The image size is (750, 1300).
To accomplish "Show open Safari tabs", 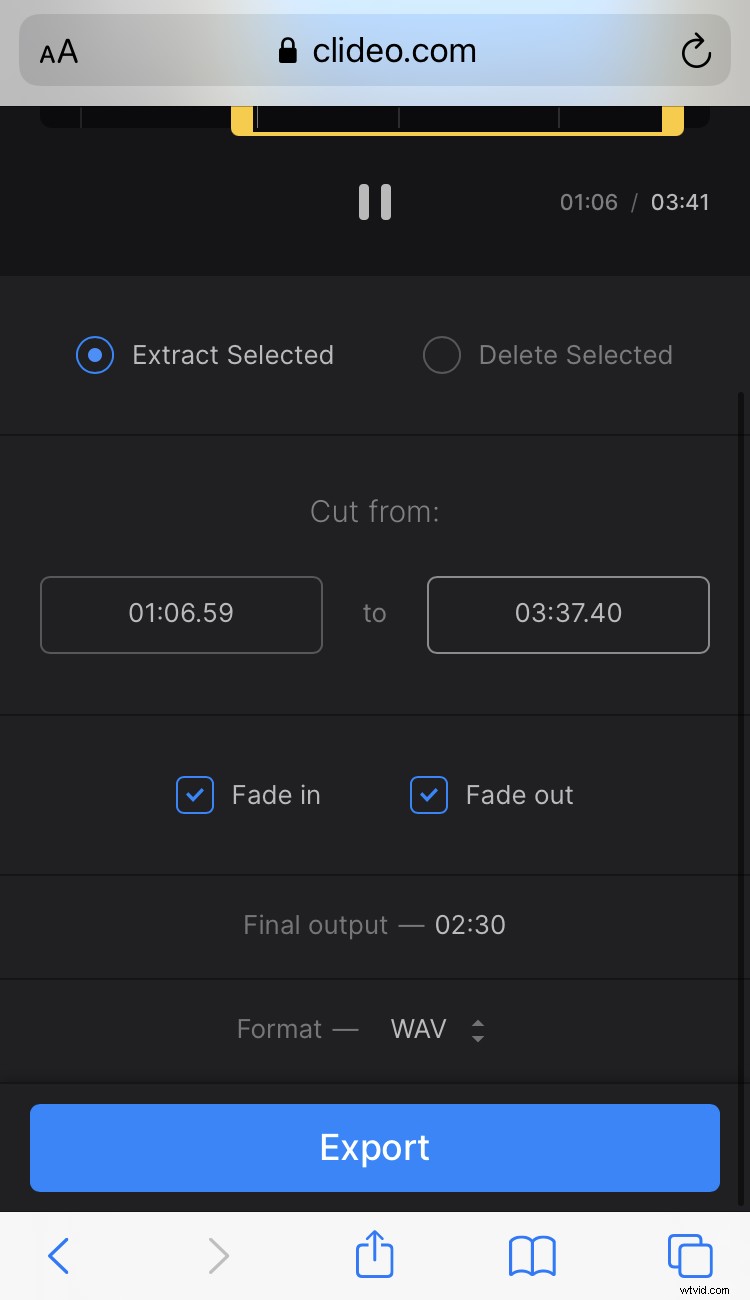I will pos(689,1255).
